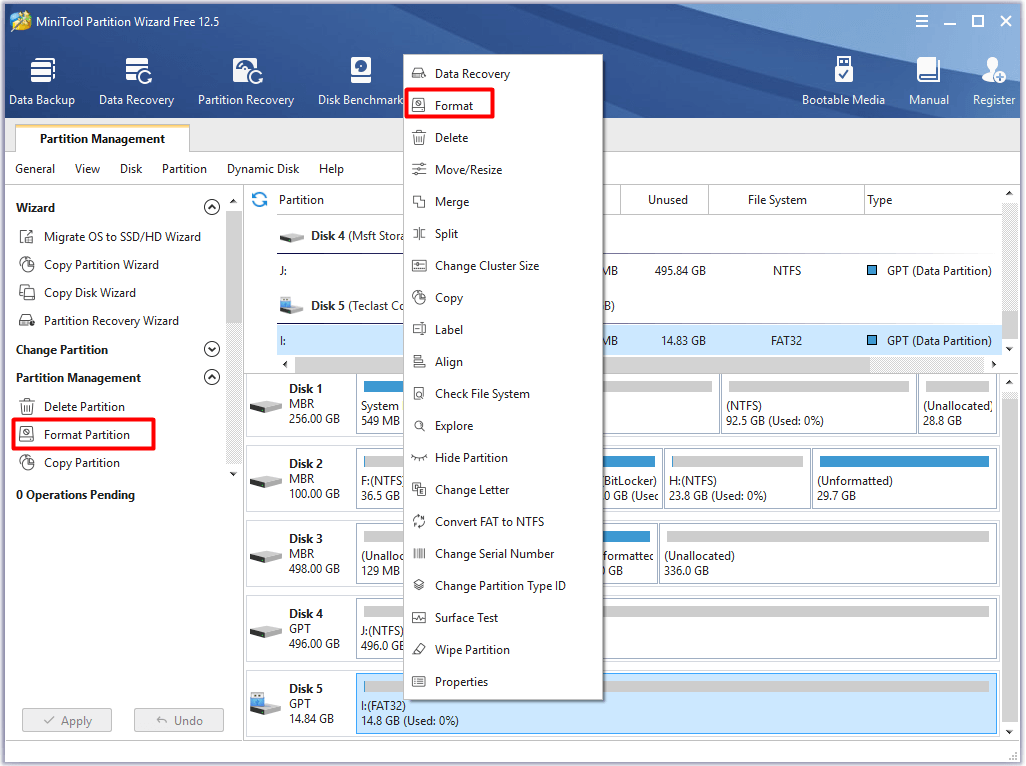Select Change Cluster Size menu entry
Viewport: 1026px width, 766px height.
pyautogui.click(x=503, y=266)
